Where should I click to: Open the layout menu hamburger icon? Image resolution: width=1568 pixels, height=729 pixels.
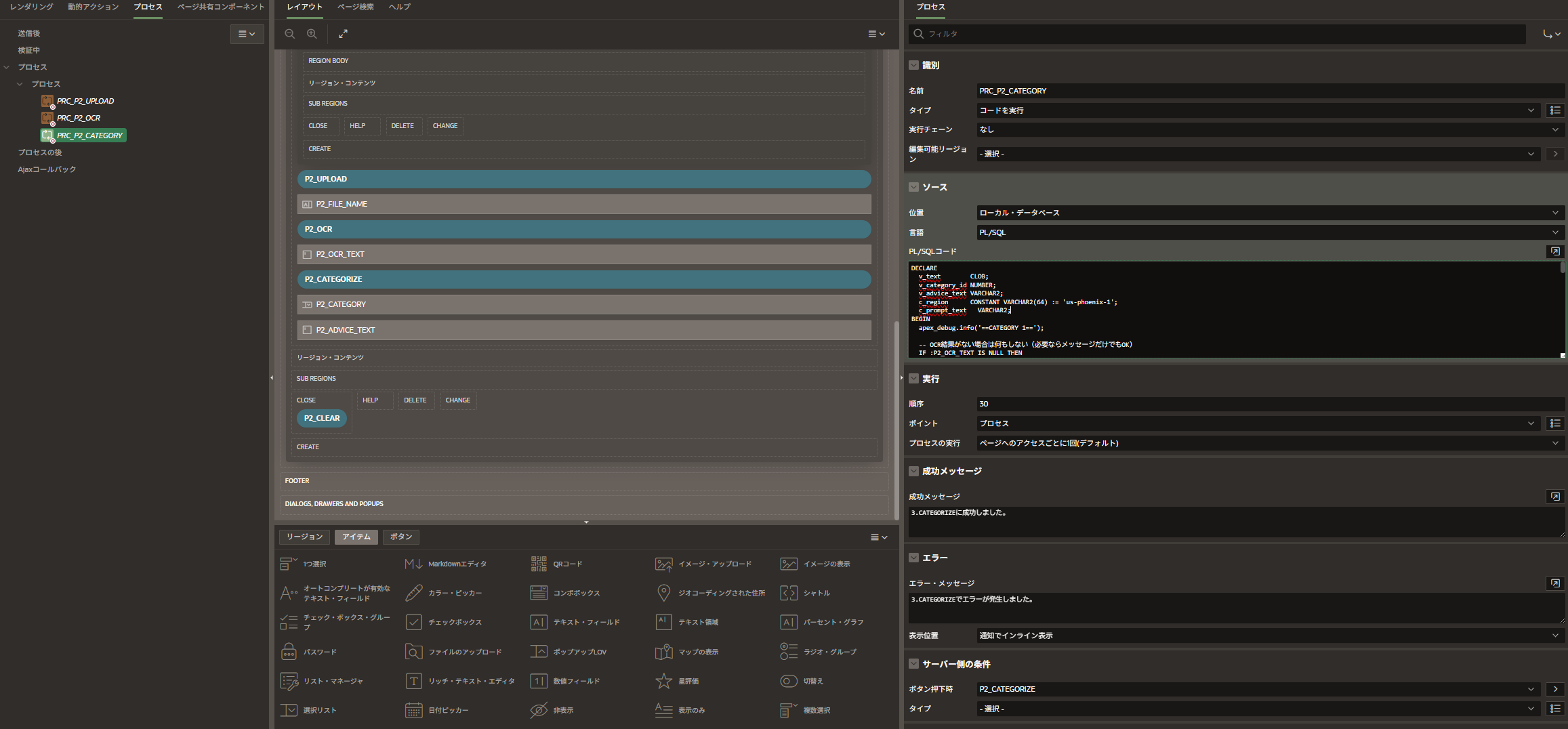pyautogui.click(x=877, y=34)
